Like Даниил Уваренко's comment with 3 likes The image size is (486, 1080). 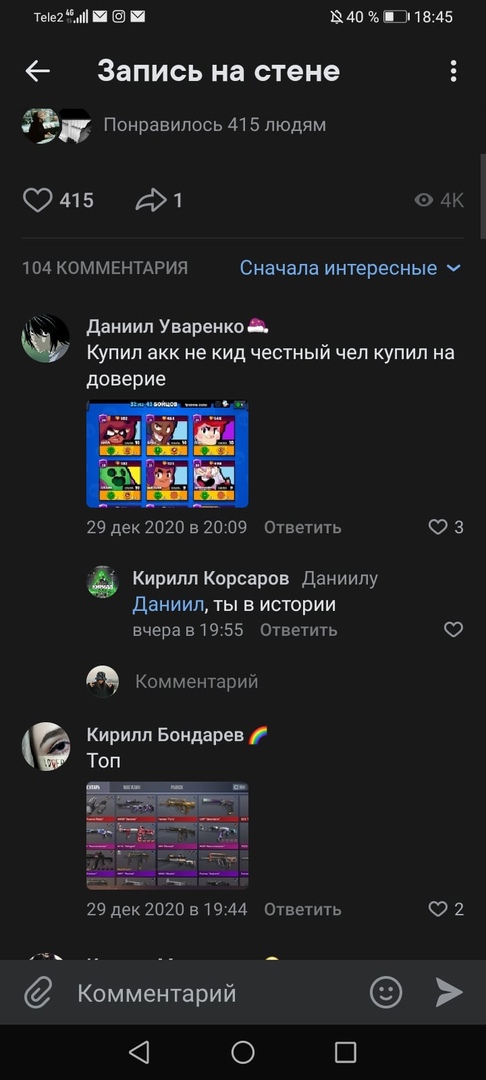coord(438,528)
